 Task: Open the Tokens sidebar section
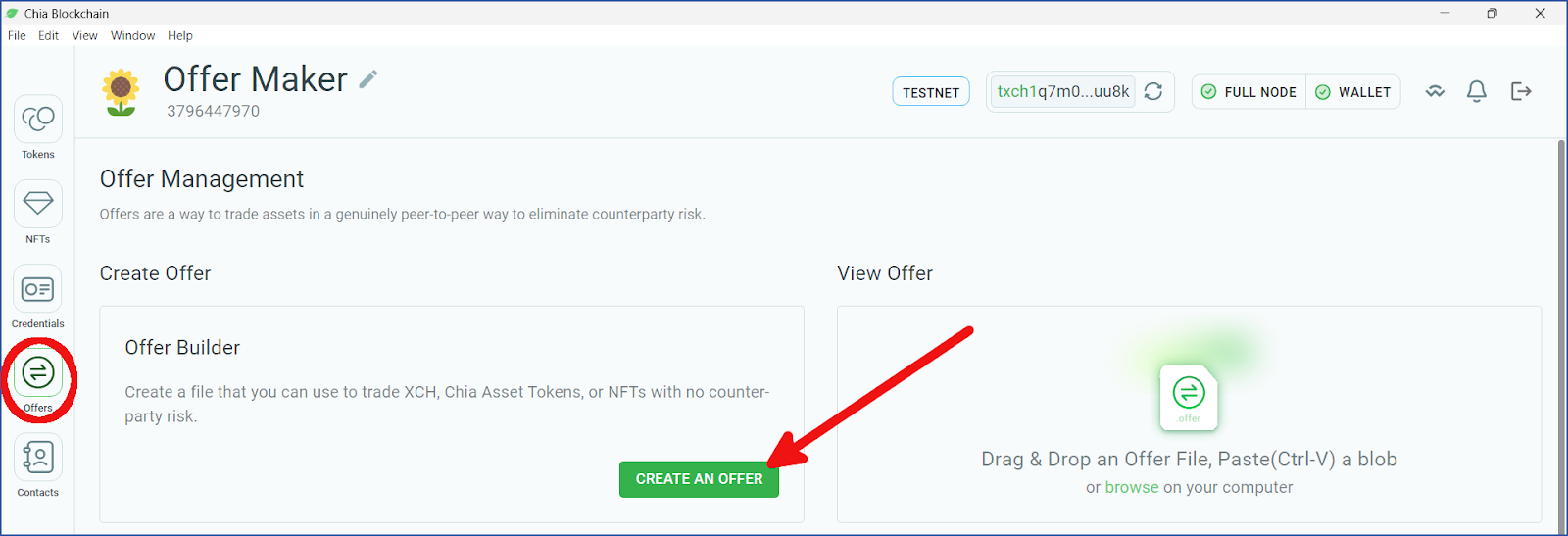pos(38,127)
